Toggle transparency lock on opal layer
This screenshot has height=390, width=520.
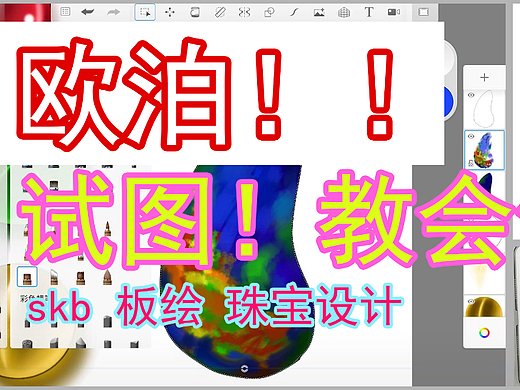pos(471,163)
